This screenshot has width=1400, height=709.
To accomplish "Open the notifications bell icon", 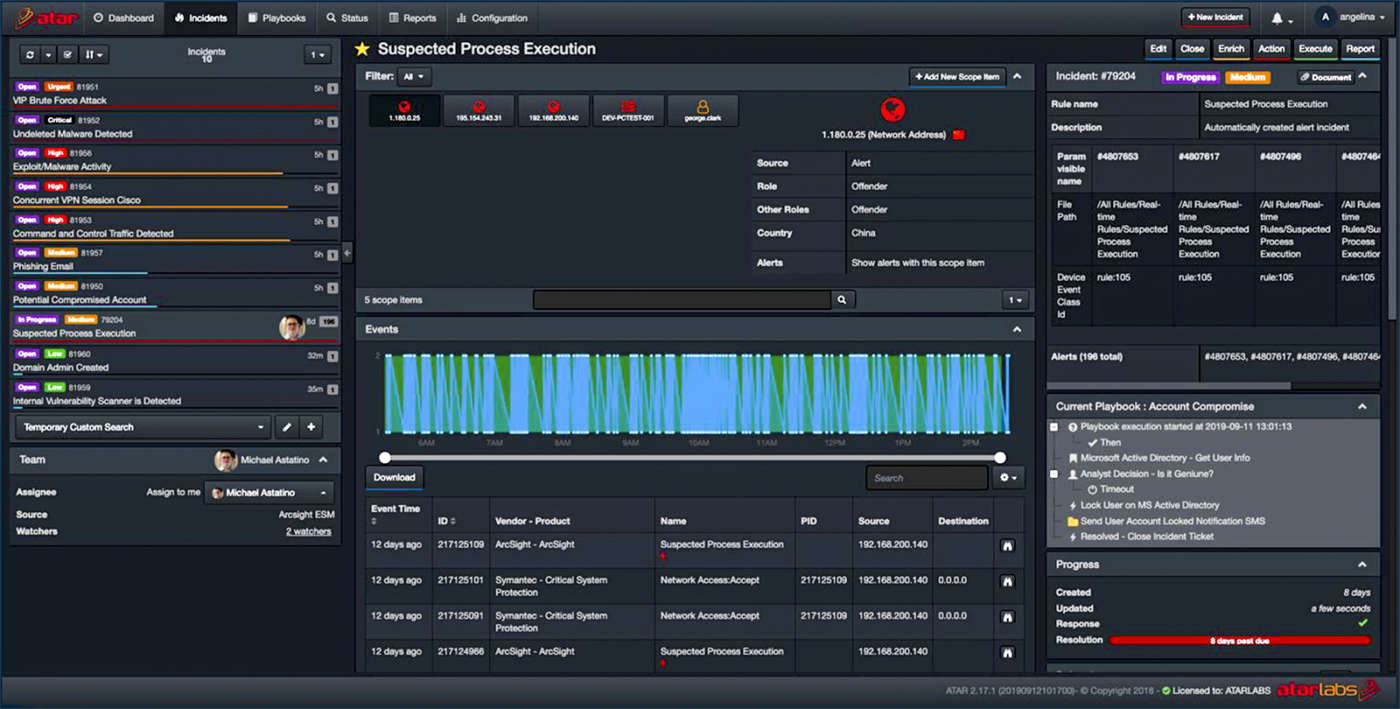I will [x=1277, y=18].
